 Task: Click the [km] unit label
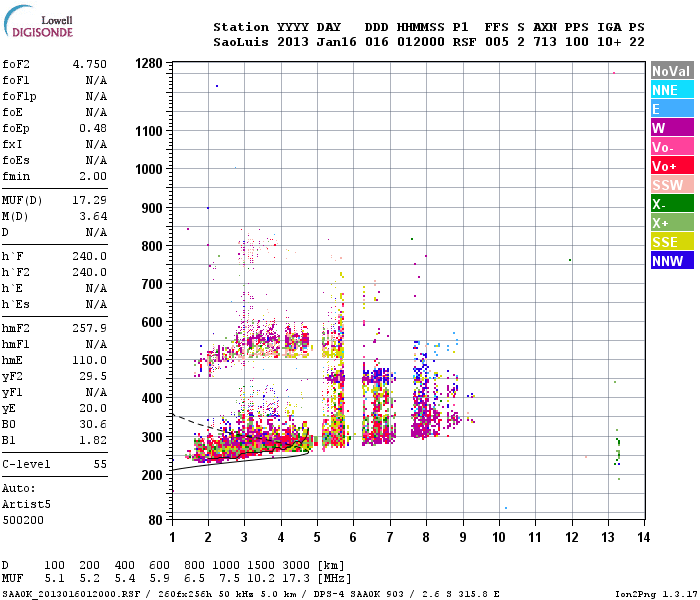[331, 565]
